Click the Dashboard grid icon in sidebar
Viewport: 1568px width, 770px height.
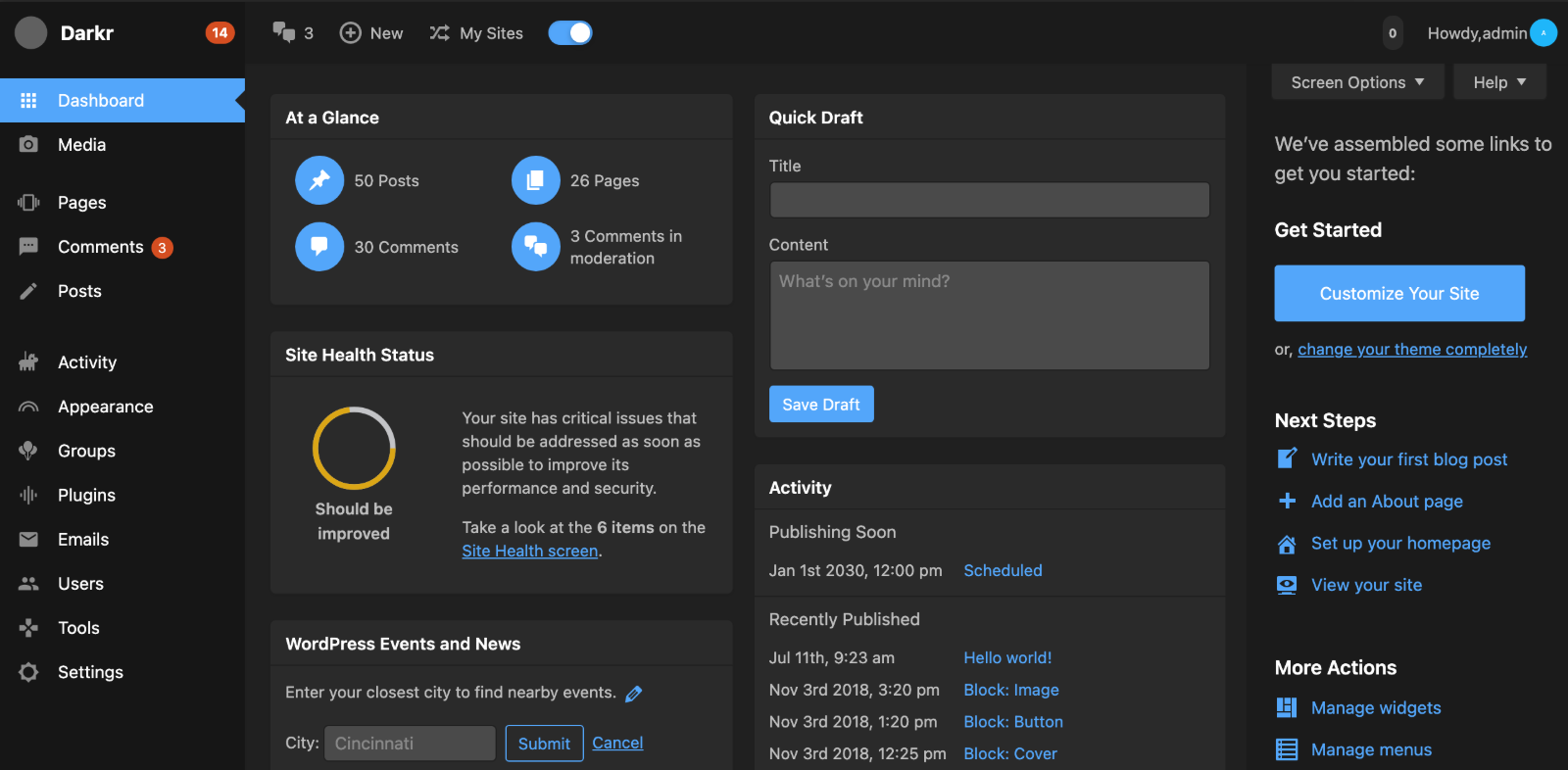point(28,101)
